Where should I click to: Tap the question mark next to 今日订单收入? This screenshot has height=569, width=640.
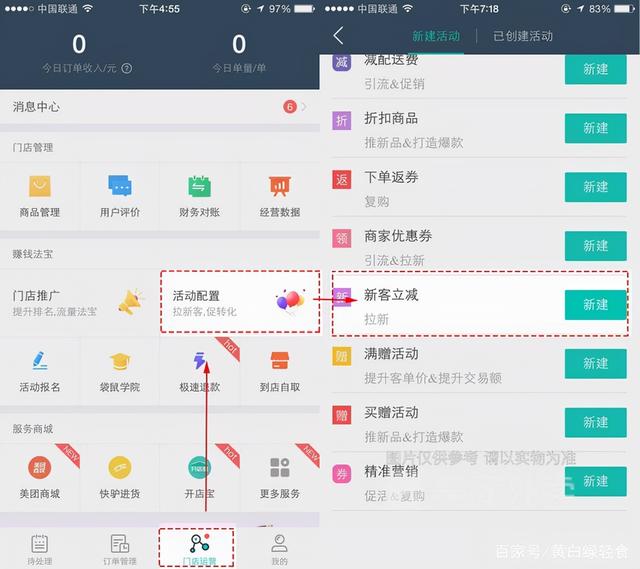tap(127, 68)
